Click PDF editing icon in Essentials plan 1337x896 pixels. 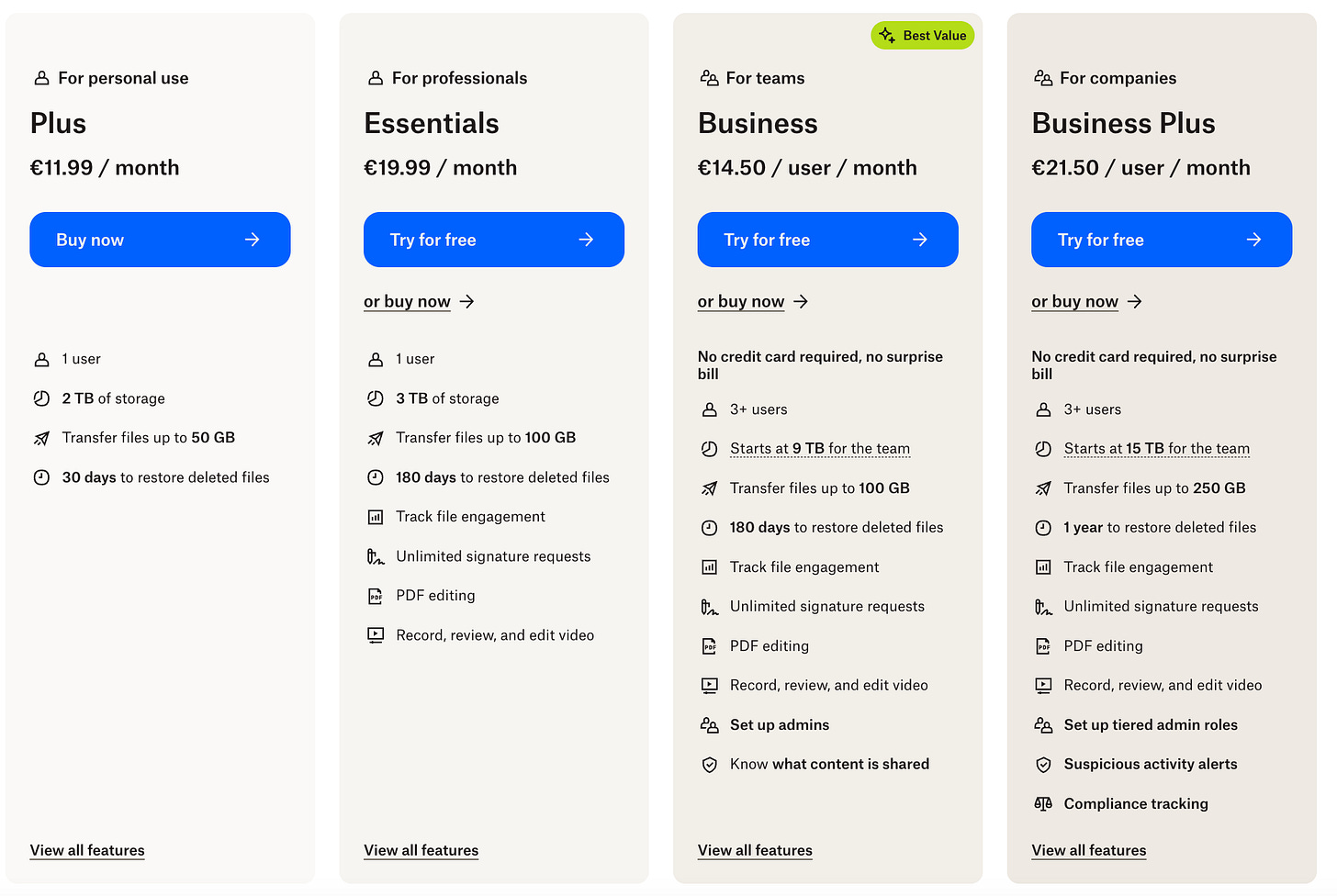pyautogui.click(x=376, y=596)
